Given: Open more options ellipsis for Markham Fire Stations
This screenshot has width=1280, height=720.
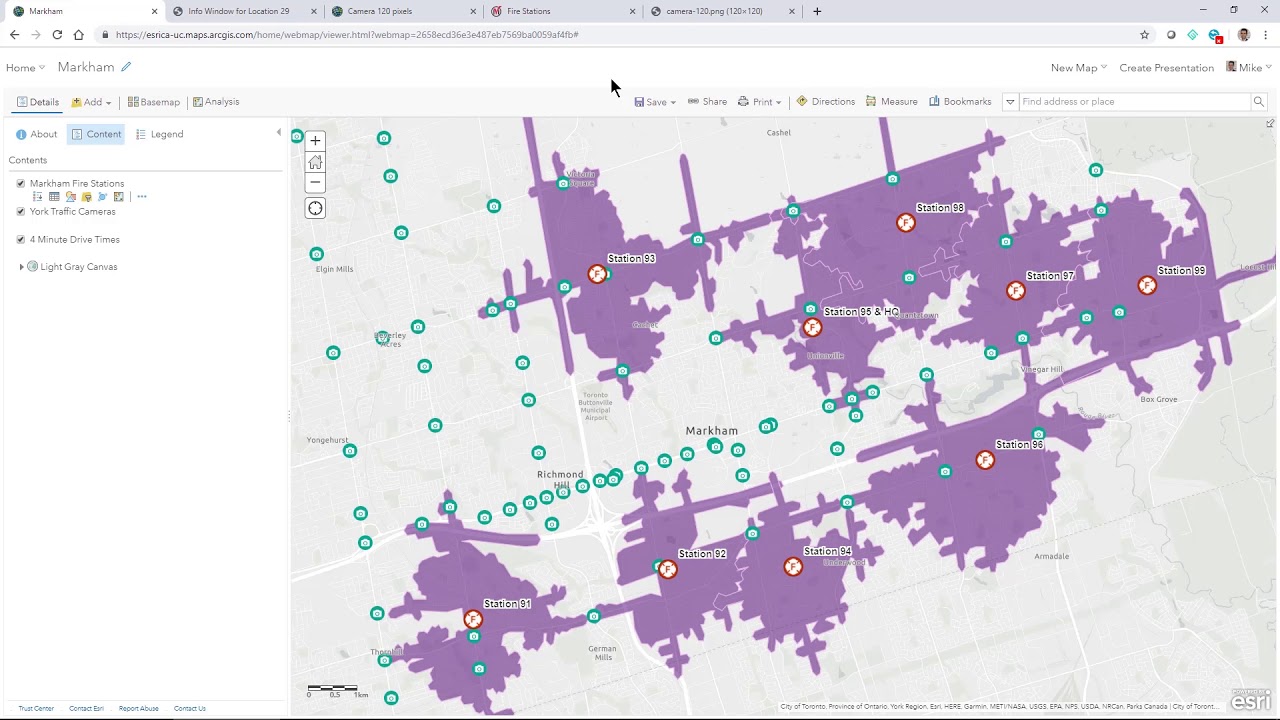Looking at the screenshot, I should click(142, 197).
